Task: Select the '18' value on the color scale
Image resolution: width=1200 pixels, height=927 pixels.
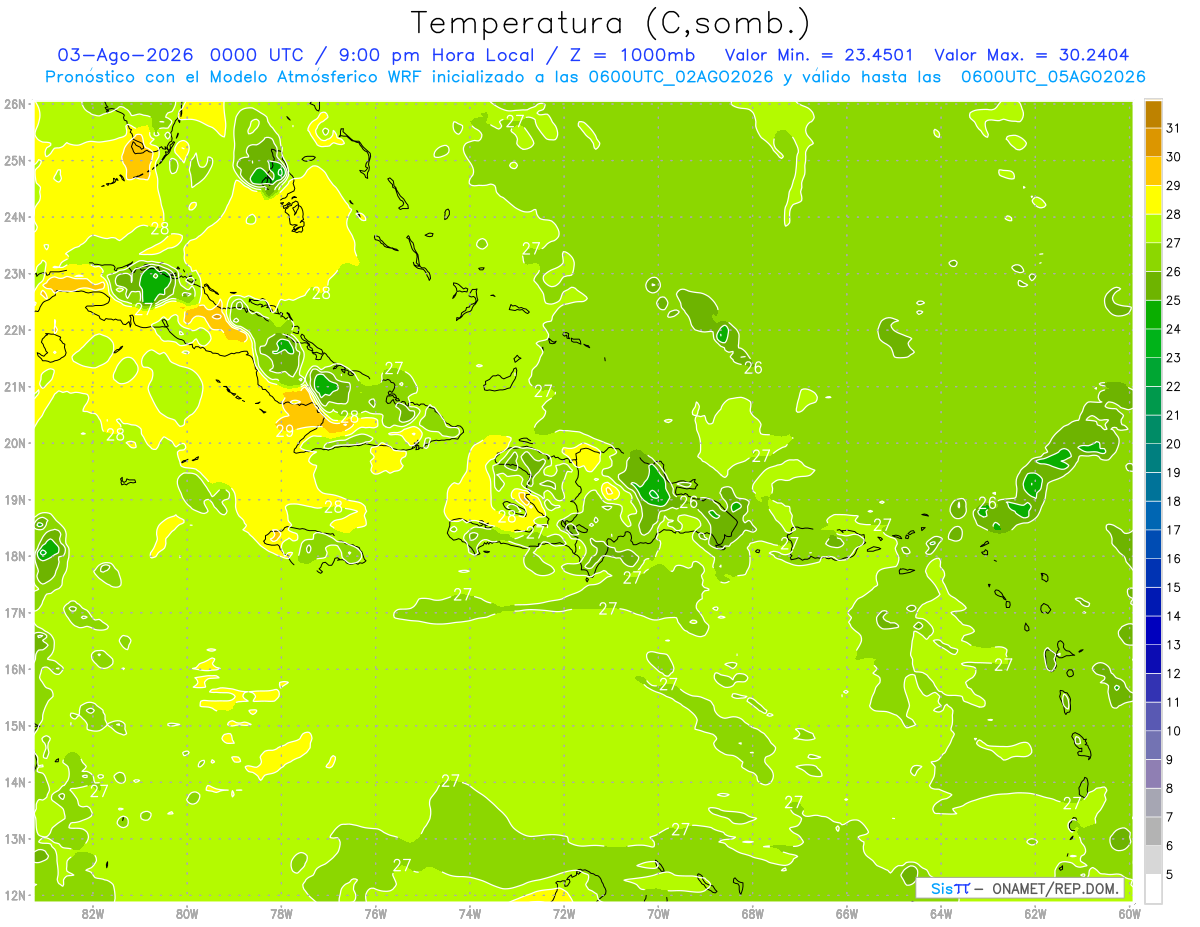Action: pyautogui.click(x=1173, y=502)
